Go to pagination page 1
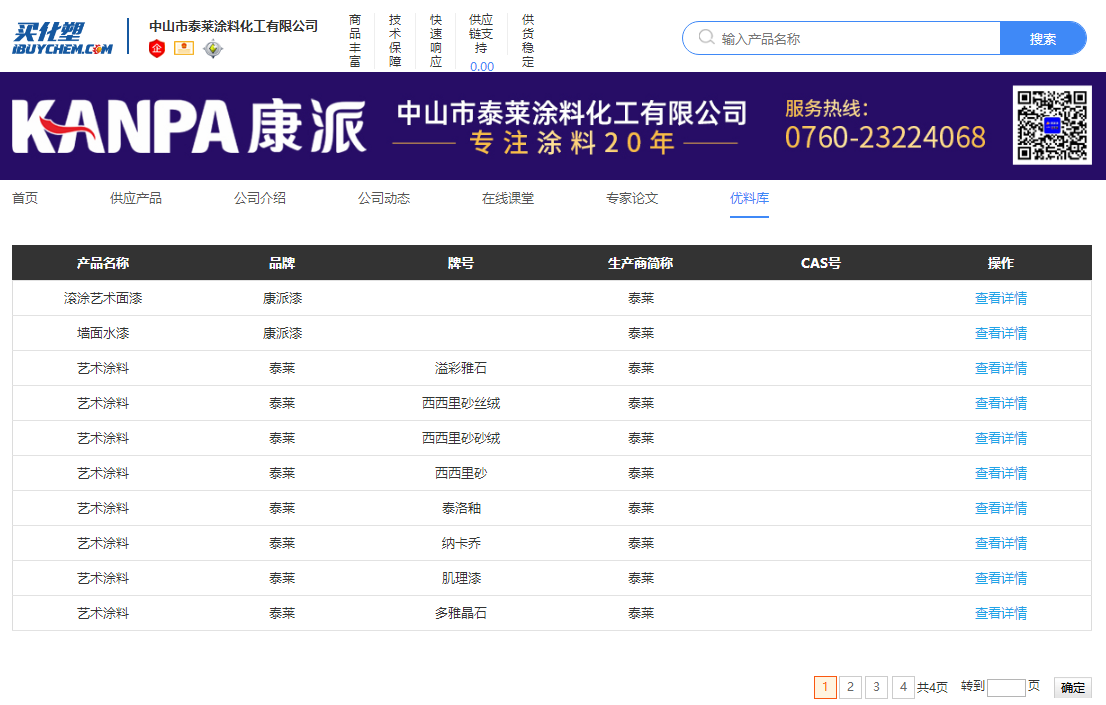The width and height of the screenshot is (1106, 705). pos(825,687)
